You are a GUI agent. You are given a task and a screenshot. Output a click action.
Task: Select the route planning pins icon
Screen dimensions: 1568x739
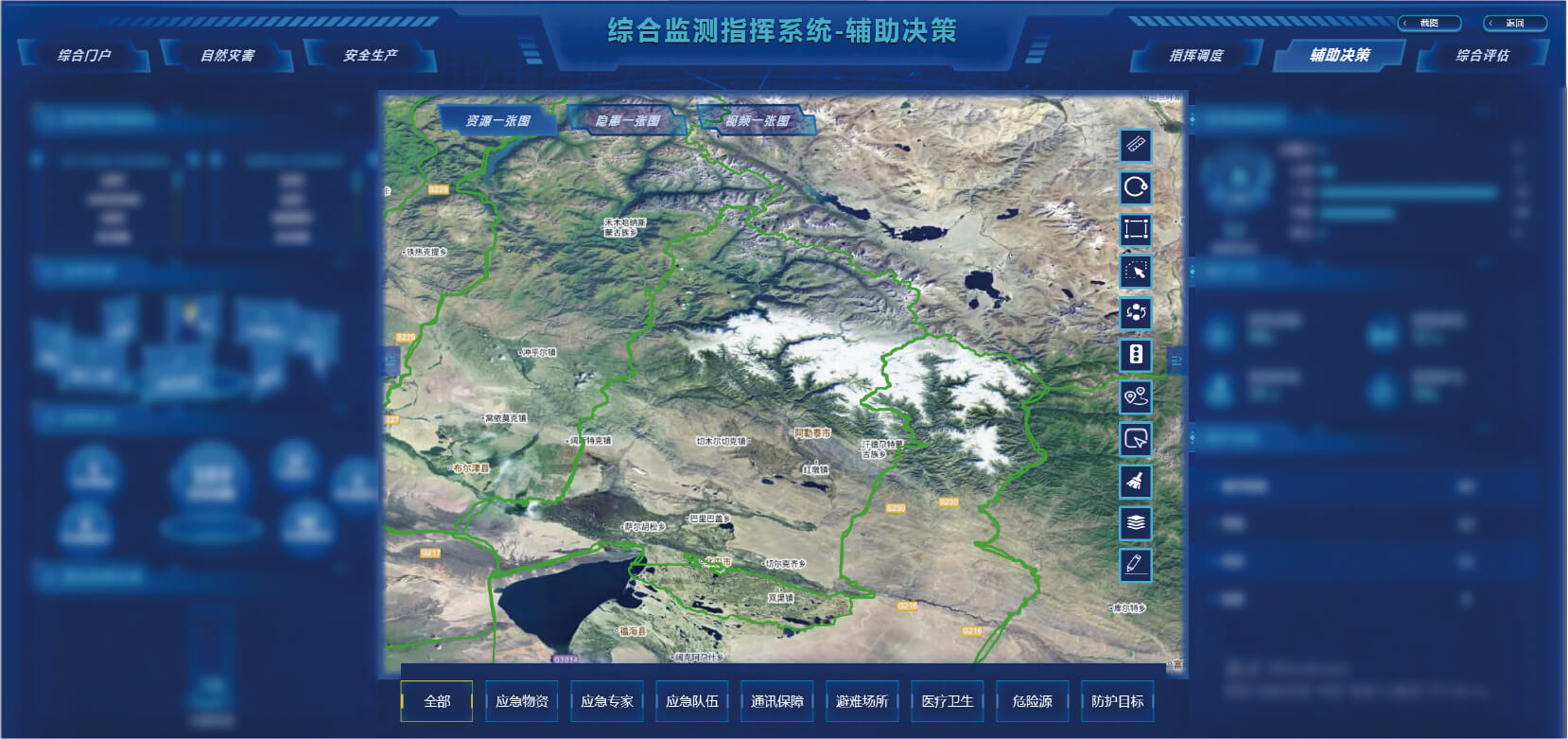coord(1136,396)
